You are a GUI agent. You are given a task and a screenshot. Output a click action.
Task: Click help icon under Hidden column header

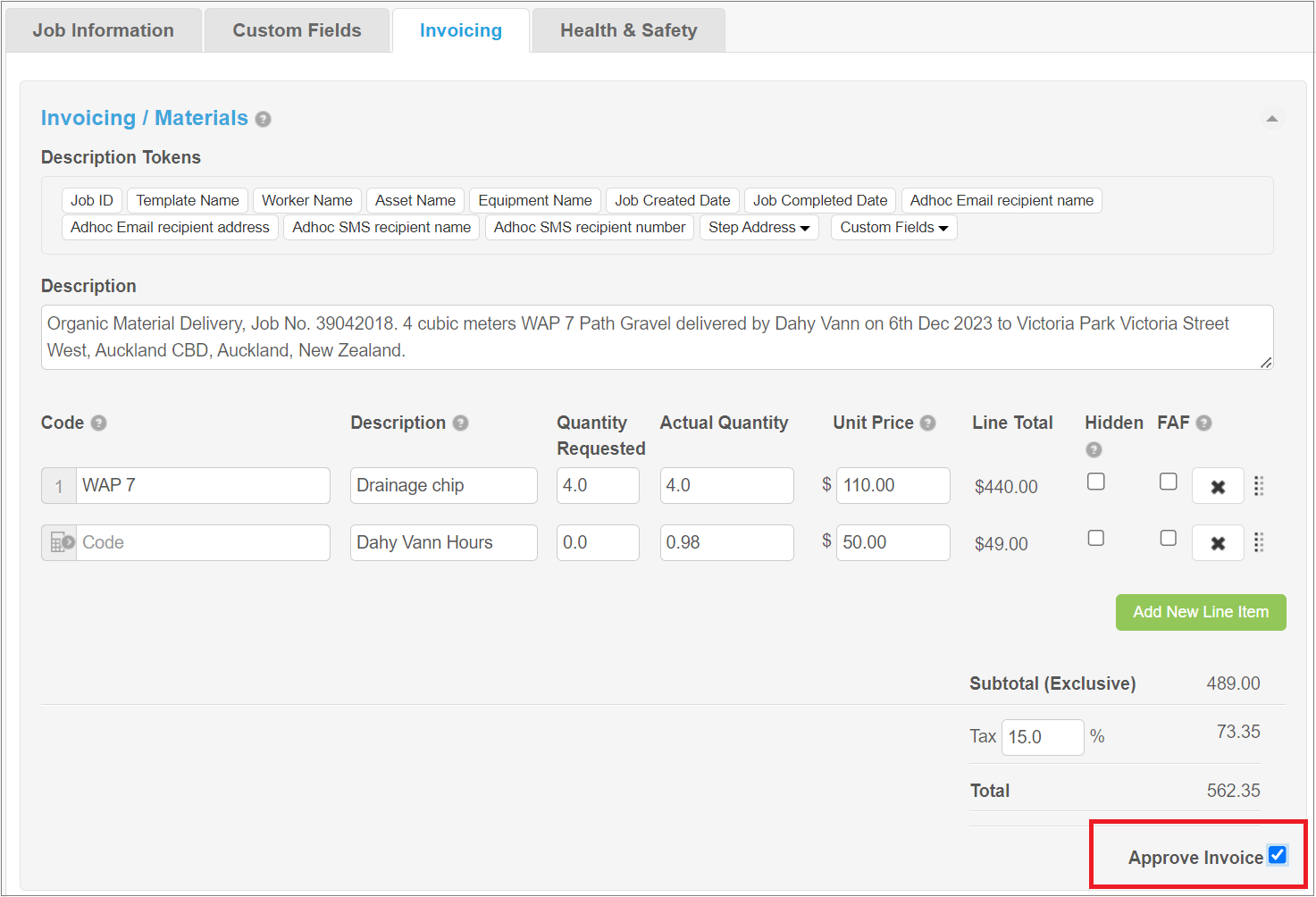(1094, 449)
